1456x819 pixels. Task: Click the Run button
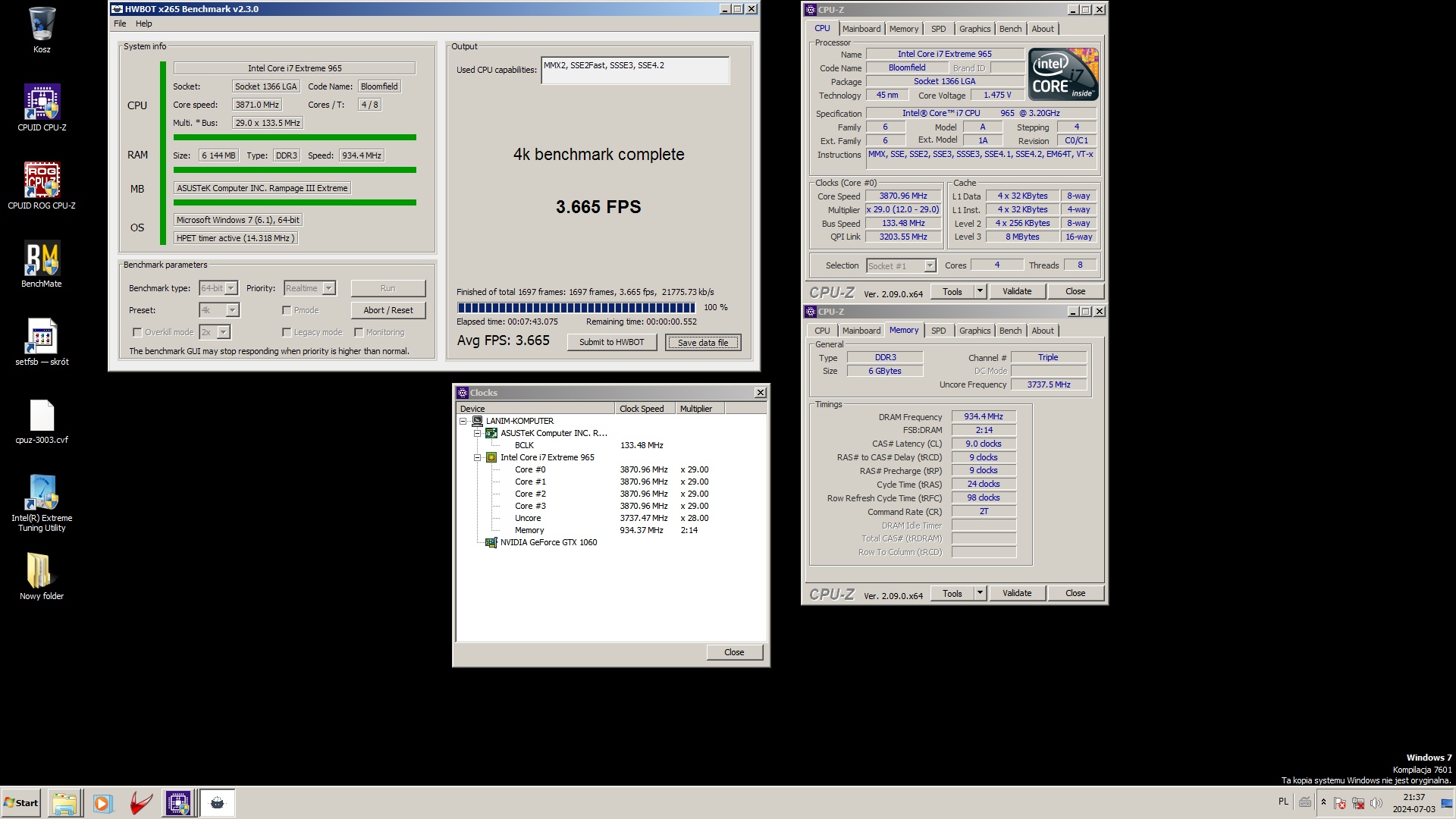coord(388,288)
